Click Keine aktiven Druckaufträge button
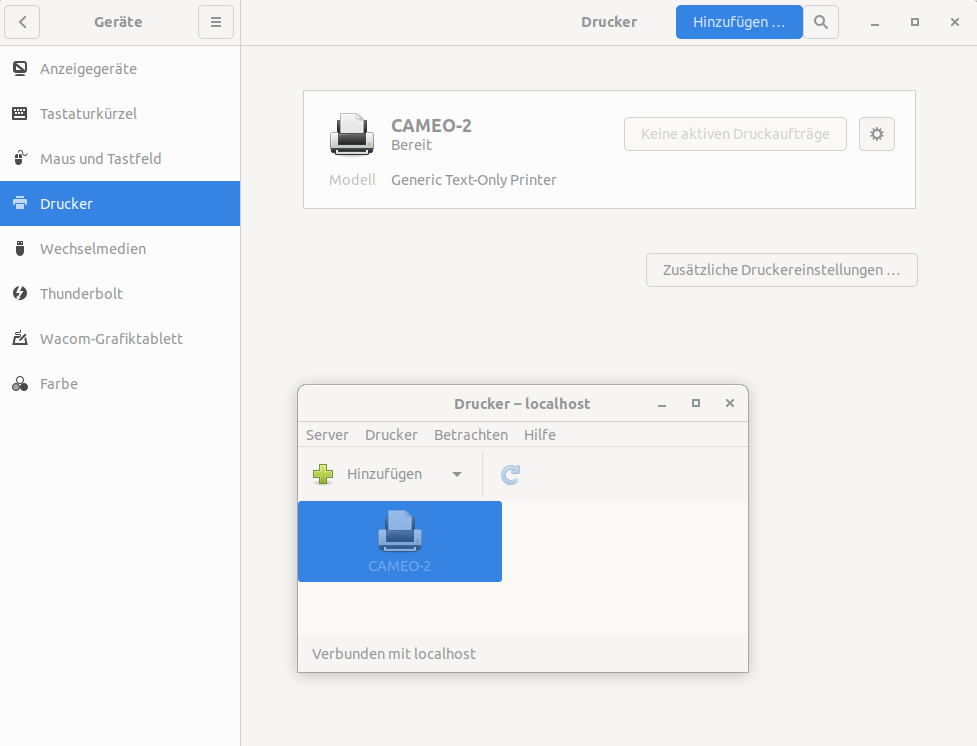 [735, 134]
